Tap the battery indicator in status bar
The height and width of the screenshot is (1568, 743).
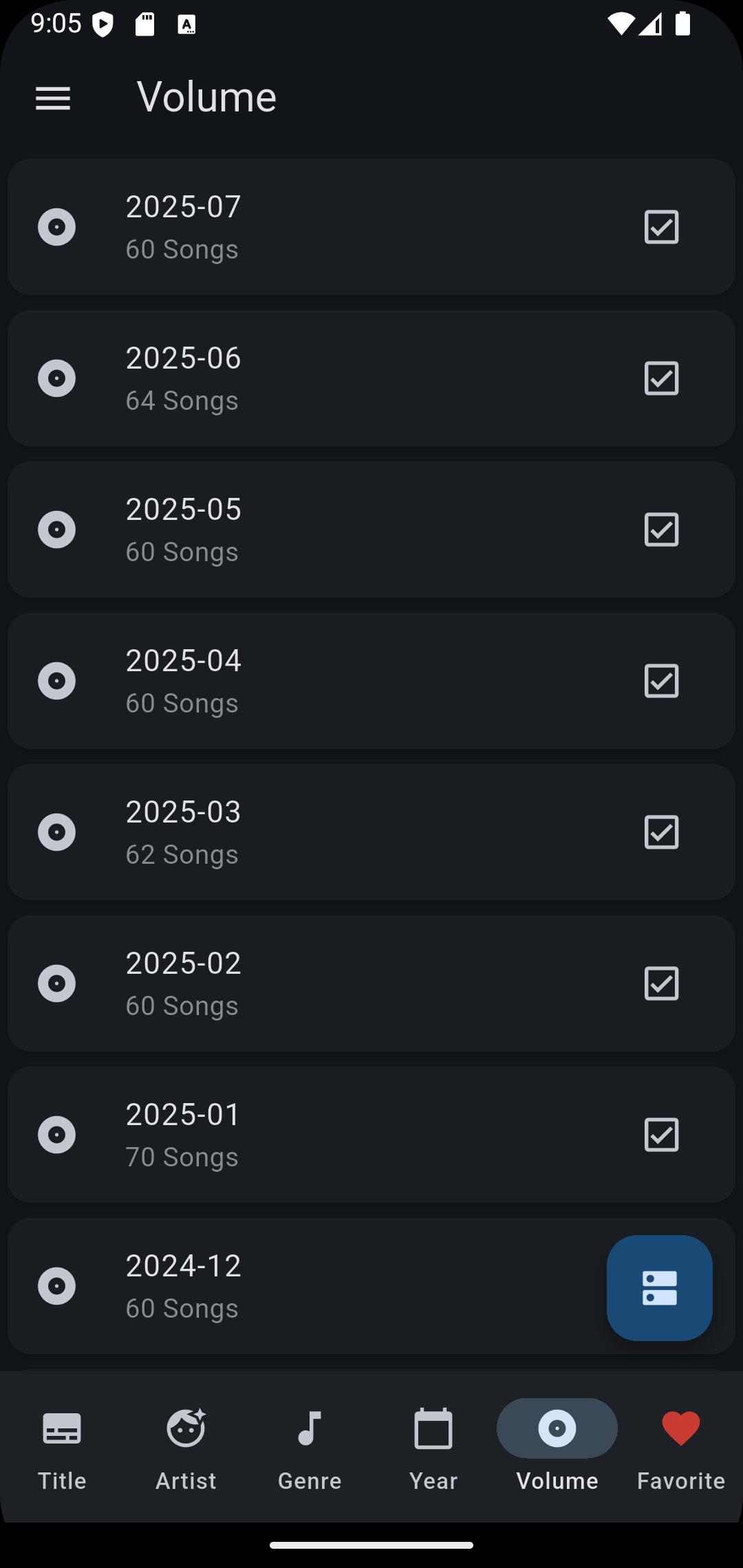(x=682, y=24)
